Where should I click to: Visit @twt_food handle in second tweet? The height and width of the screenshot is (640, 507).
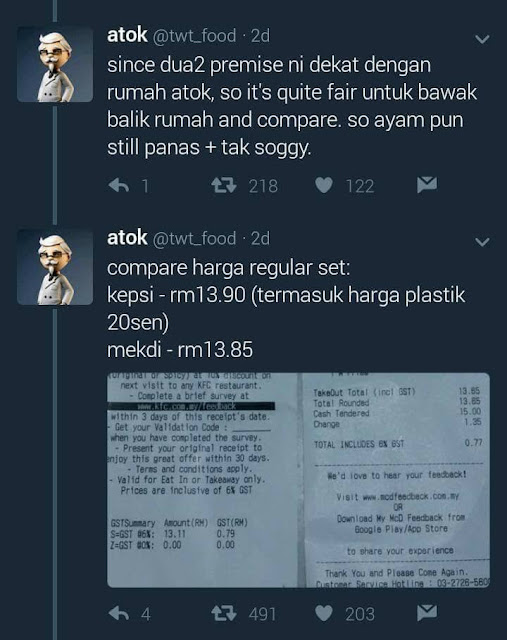pyautogui.click(x=194, y=239)
